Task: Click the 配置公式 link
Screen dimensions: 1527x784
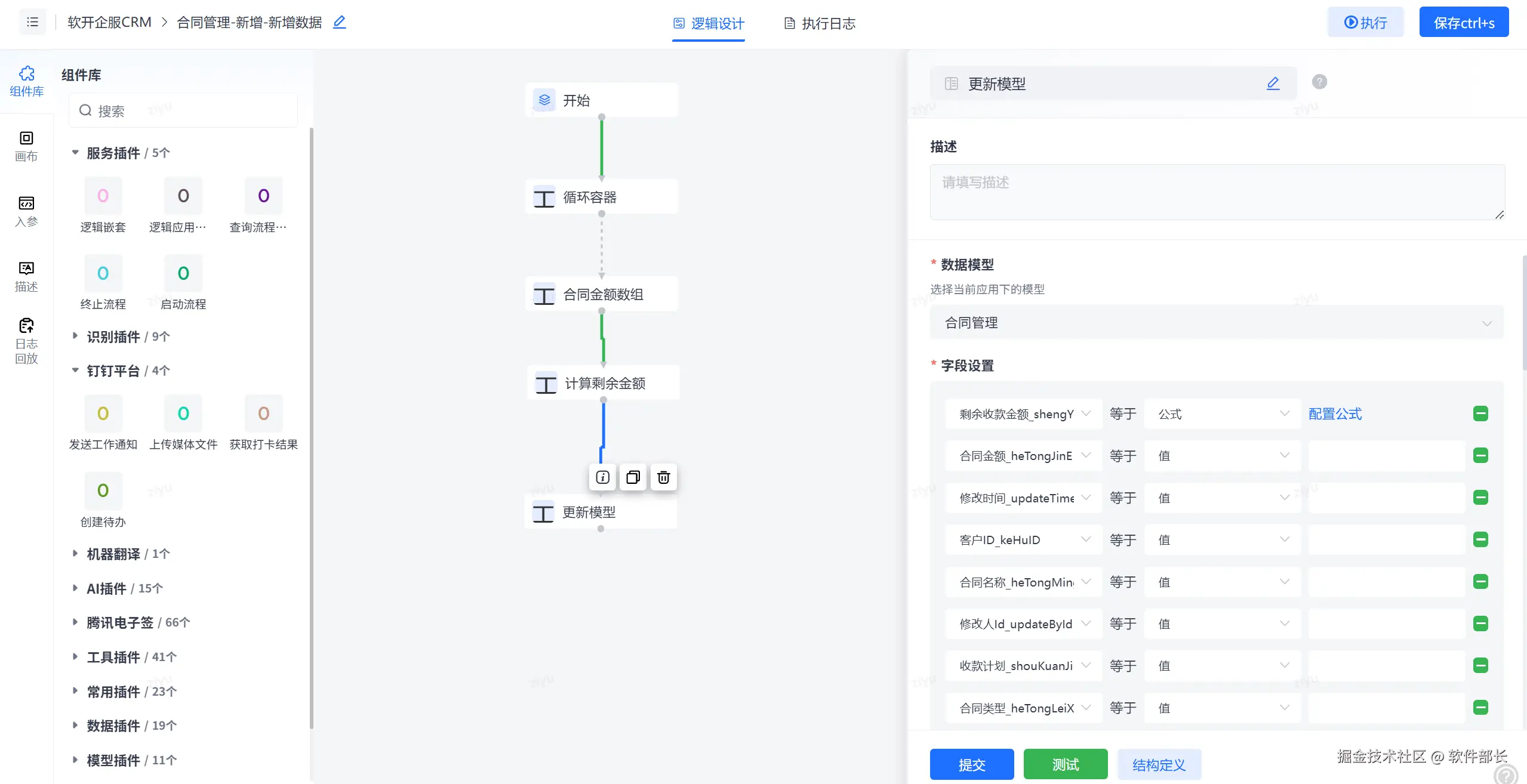Action: 1335,413
